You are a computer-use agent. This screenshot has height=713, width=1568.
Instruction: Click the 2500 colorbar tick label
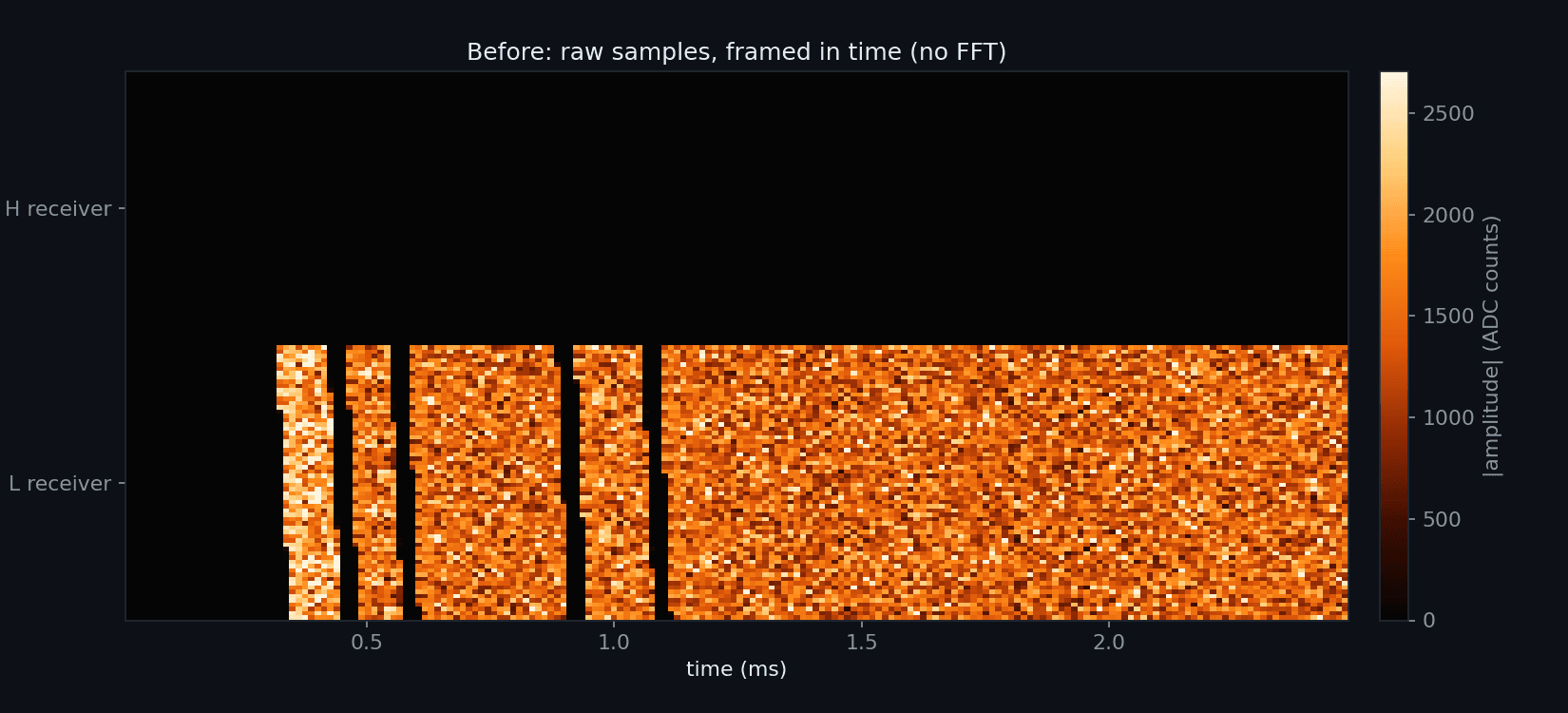click(x=1448, y=113)
